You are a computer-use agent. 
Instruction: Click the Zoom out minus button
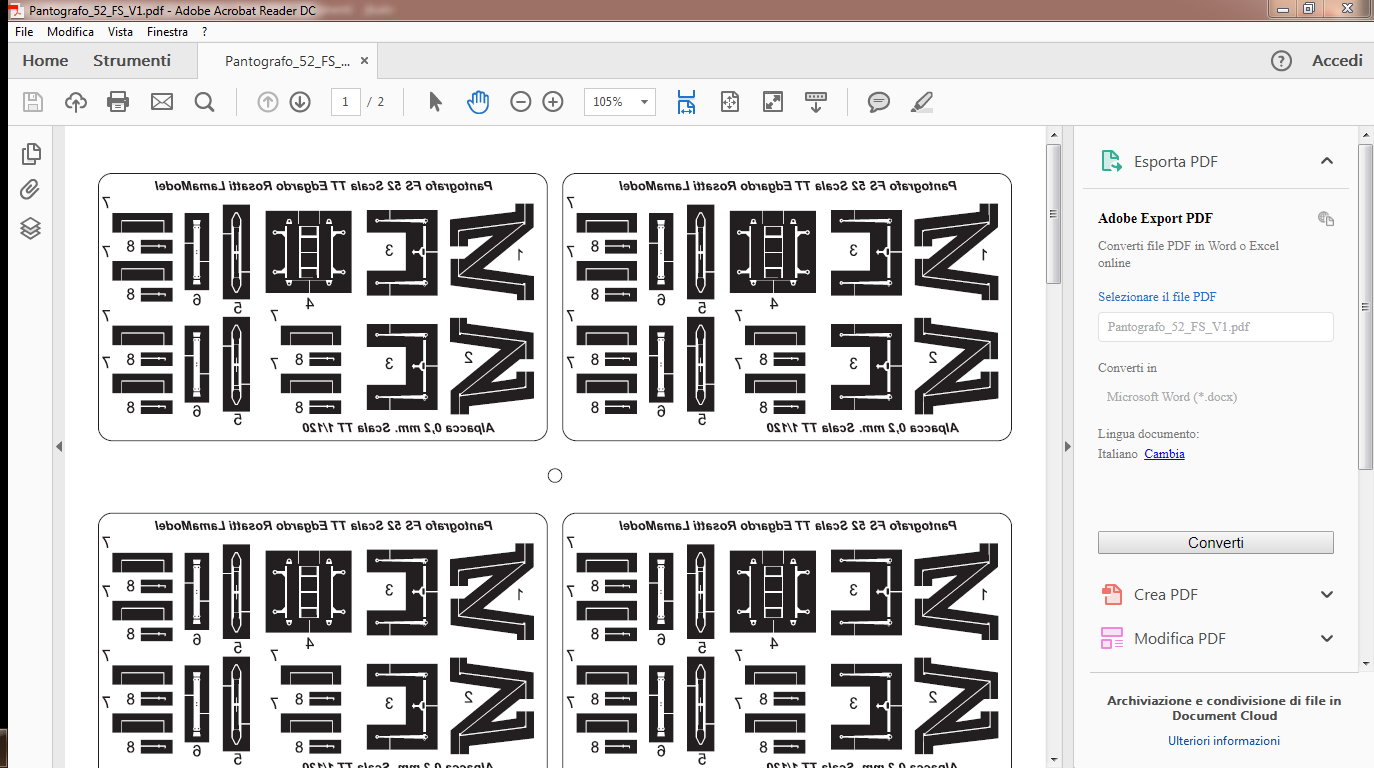tap(520, 102)
